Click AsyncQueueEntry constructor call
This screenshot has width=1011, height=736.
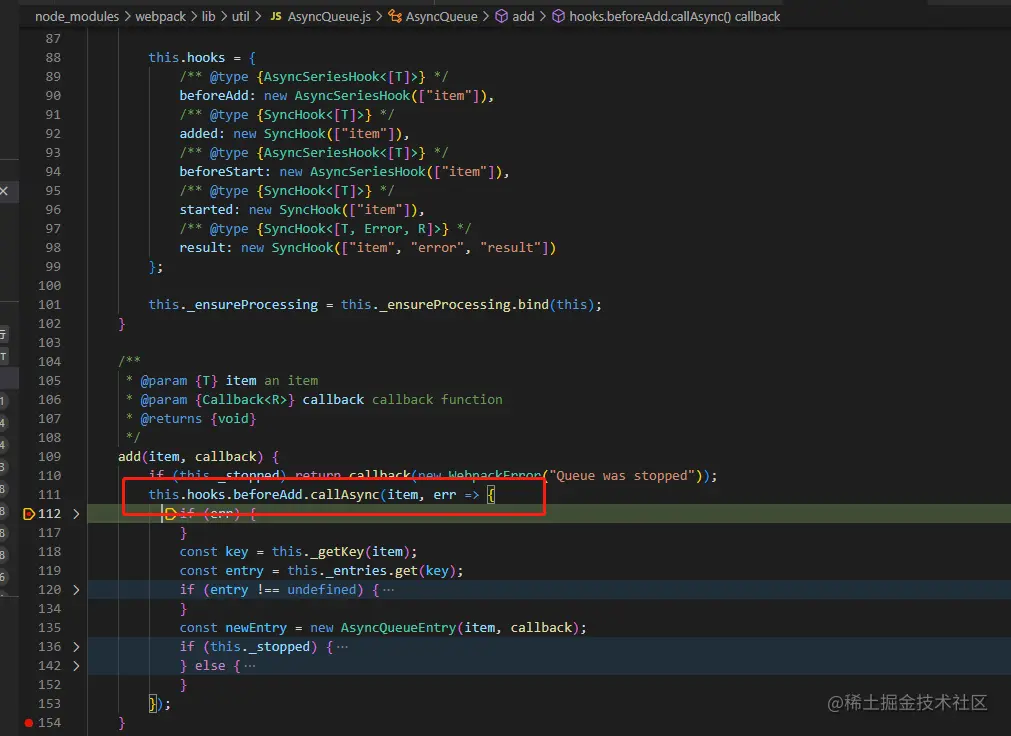(x=398, y=628)
